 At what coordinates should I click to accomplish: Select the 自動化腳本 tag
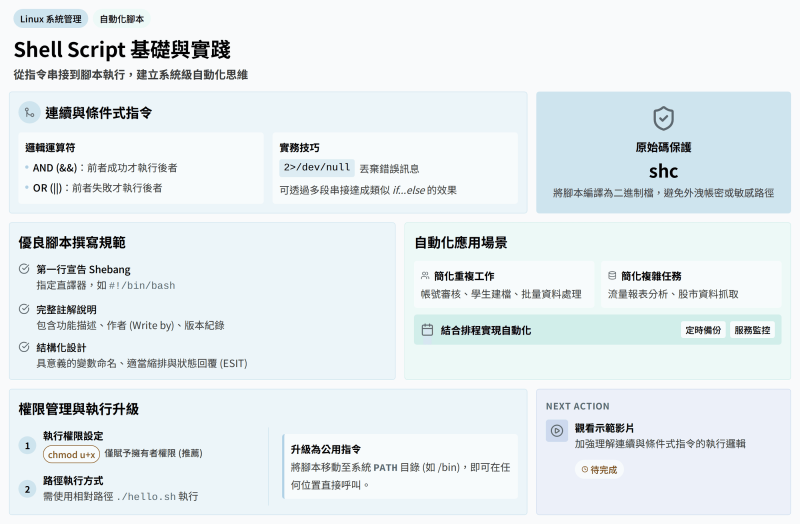[x=121, y=19]
